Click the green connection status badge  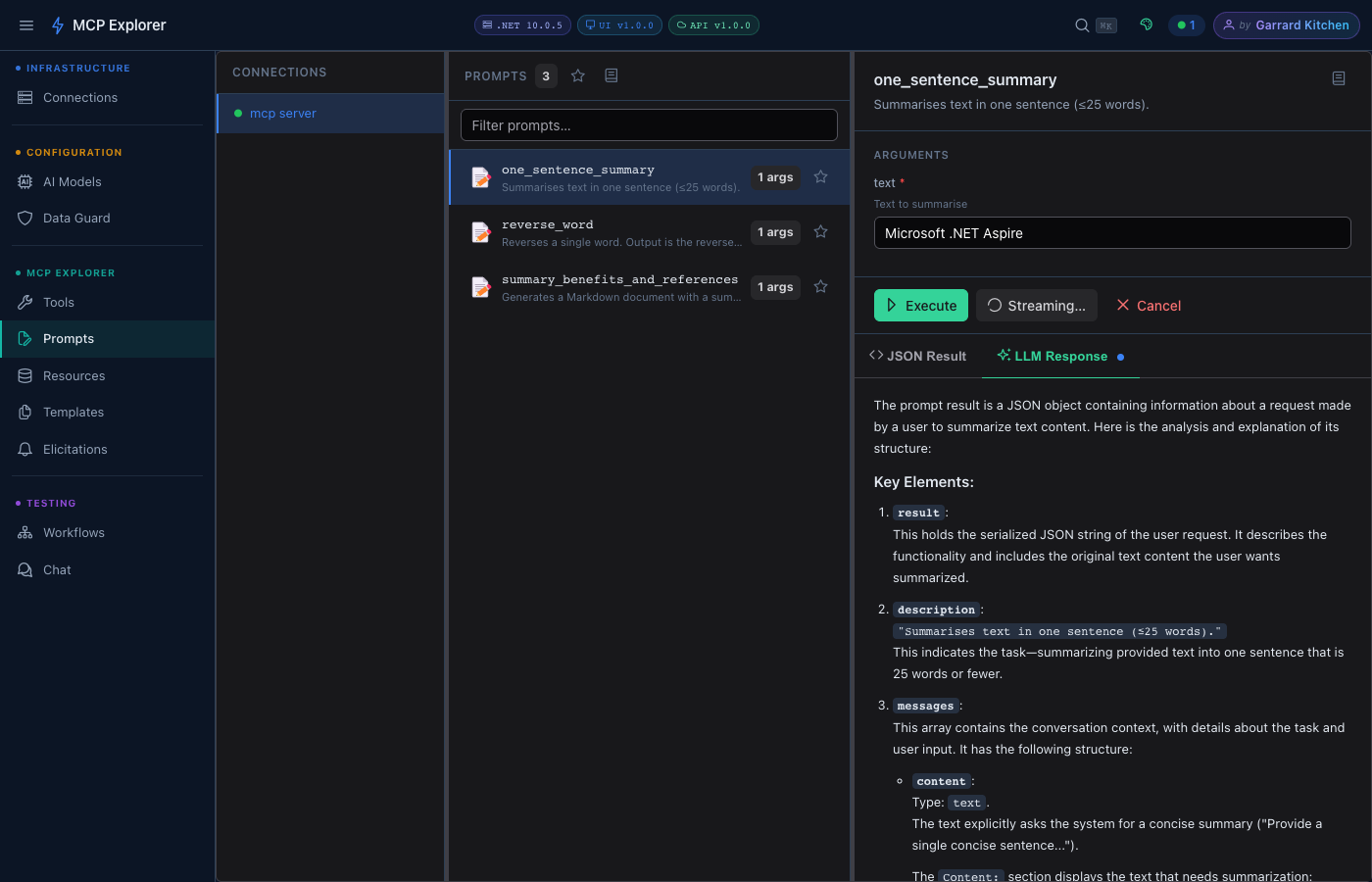1186,25
